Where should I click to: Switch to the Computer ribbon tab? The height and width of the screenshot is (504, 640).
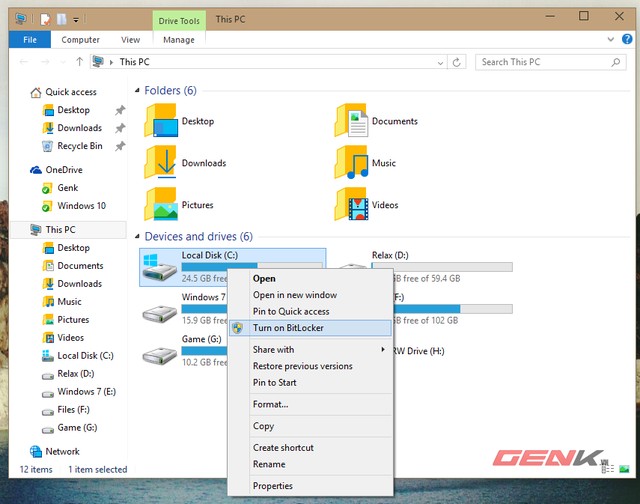coord(80,40)
